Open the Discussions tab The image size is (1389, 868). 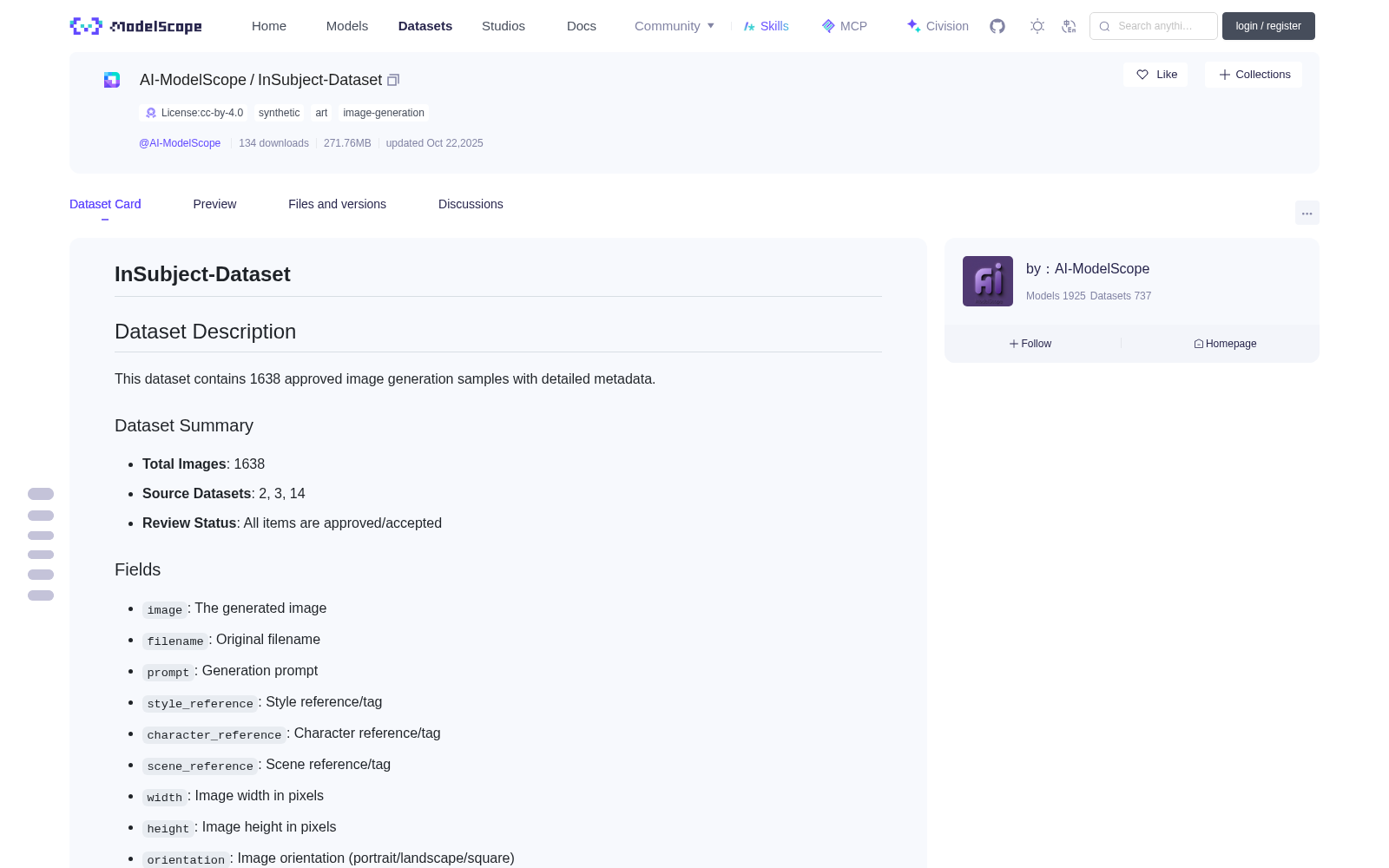(x=471, y=204)
